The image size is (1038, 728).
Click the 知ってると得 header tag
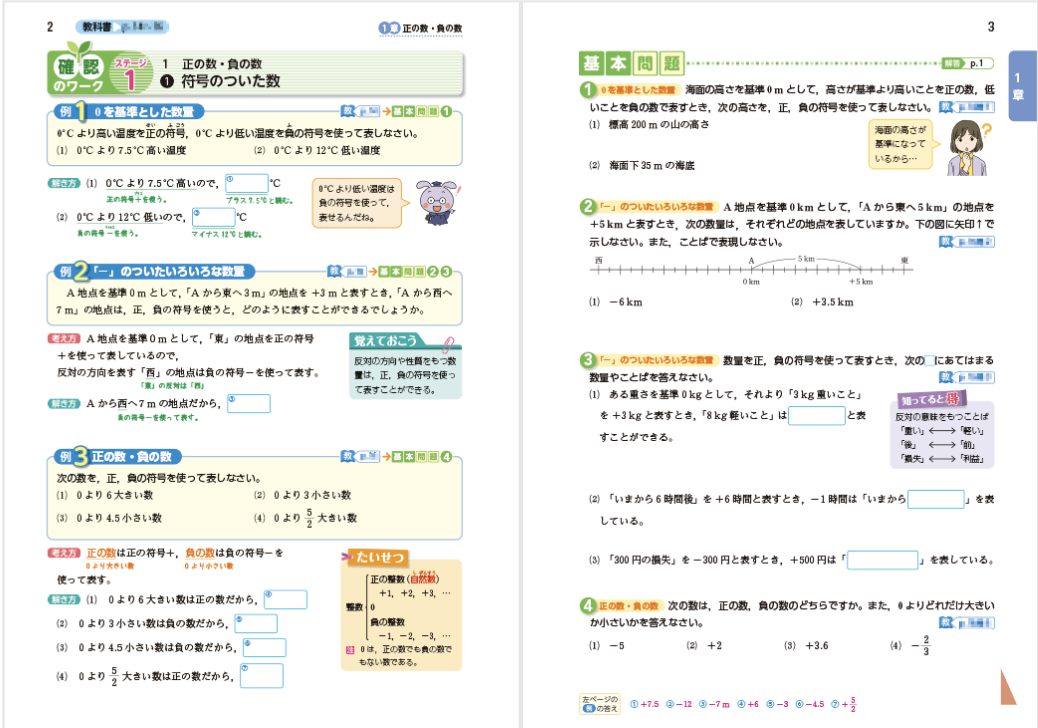pyautogui.click(x=931, y=399)
